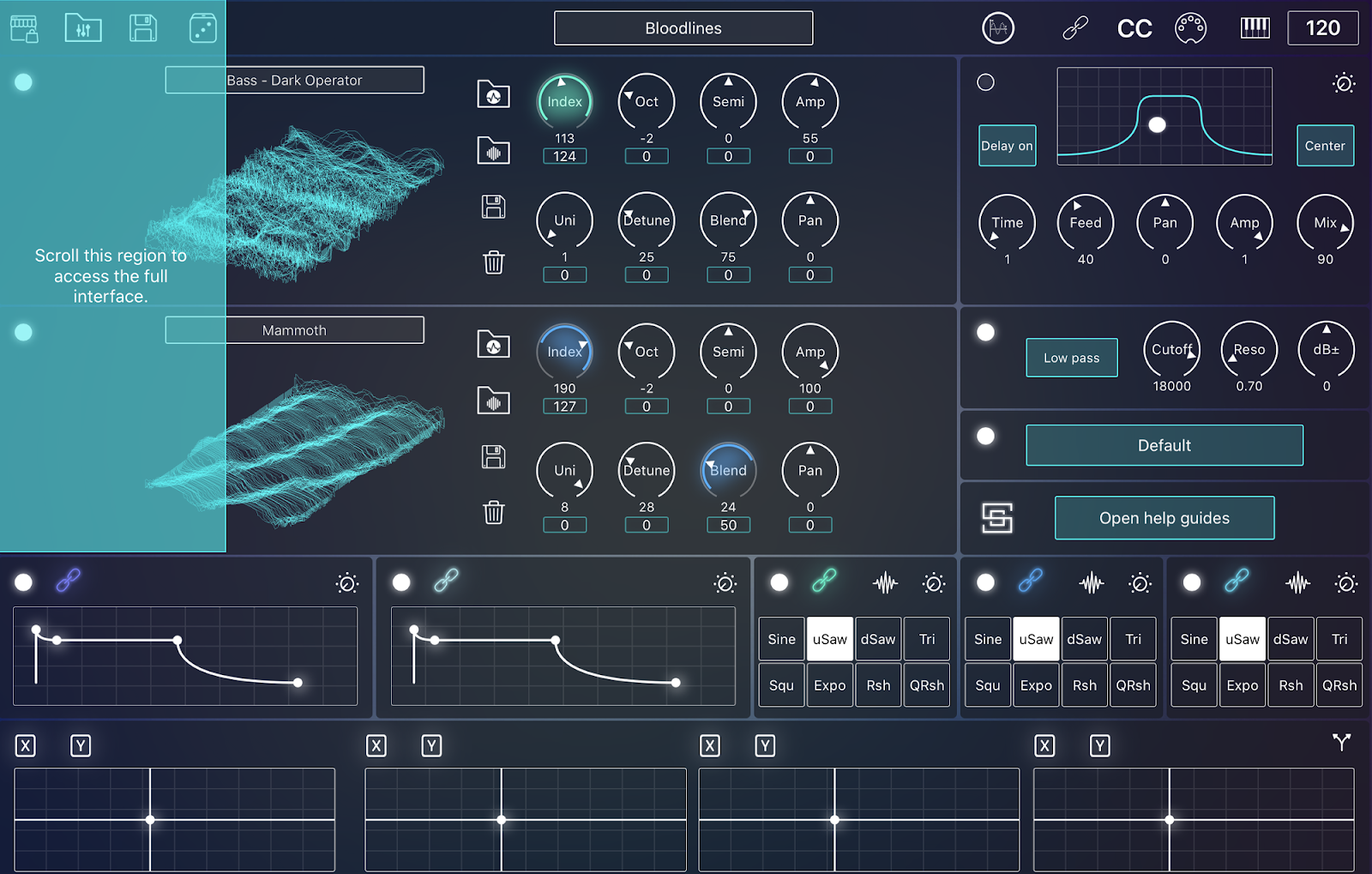Click the Bloodlines preset name
This screenshot has height=874, width=1372.
click(683, 27)
